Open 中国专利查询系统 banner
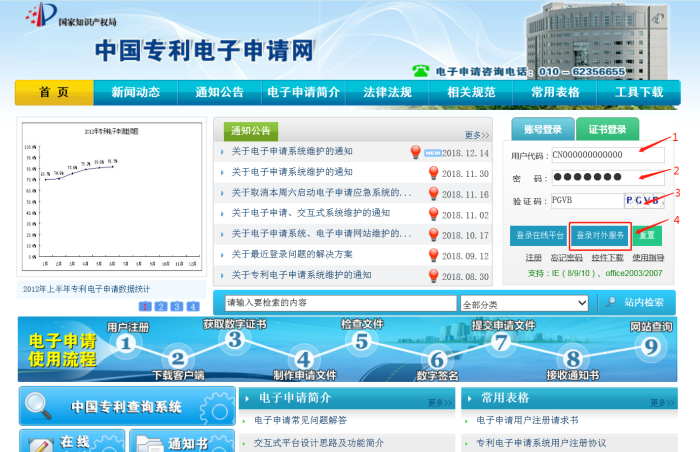The height and width of the screenshot is (452, 700). tap(127, 406)
